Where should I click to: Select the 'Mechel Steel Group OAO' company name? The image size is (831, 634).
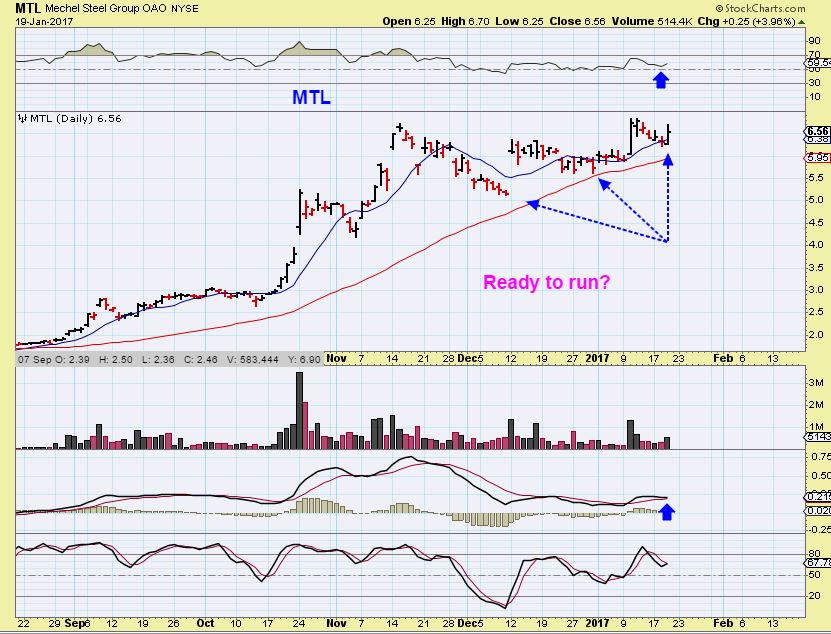pos(106,8)
